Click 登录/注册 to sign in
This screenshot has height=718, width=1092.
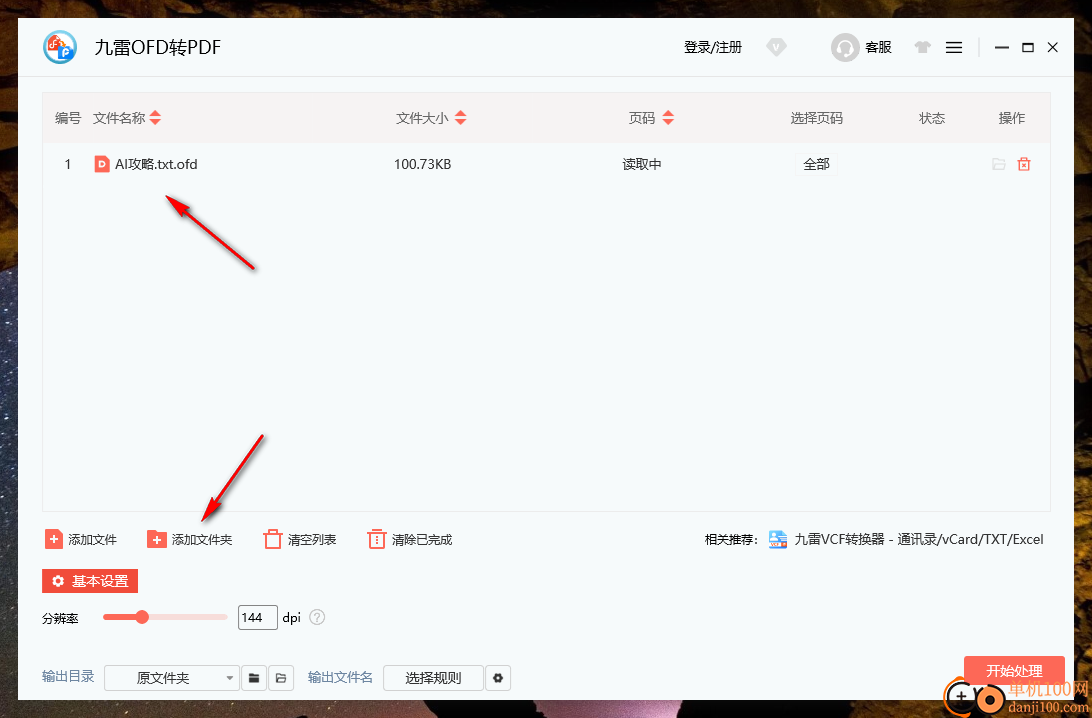(712, 47)
